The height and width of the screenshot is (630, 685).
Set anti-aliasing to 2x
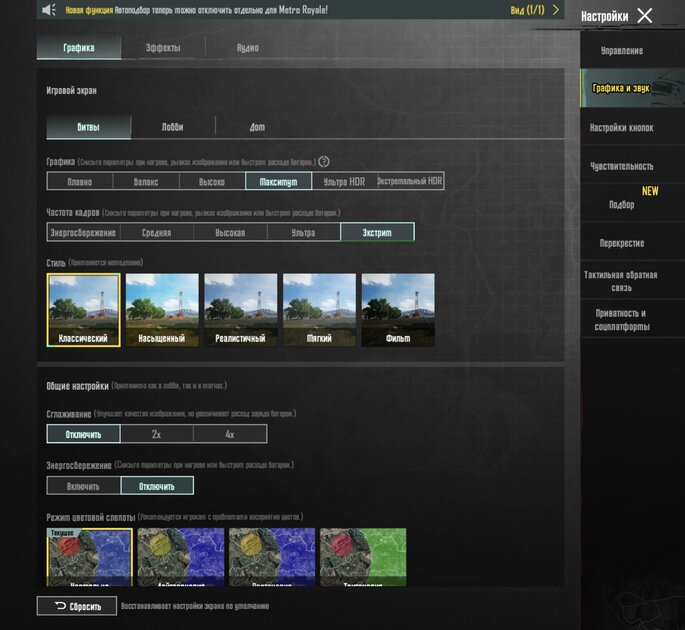[x=156, y=434]
